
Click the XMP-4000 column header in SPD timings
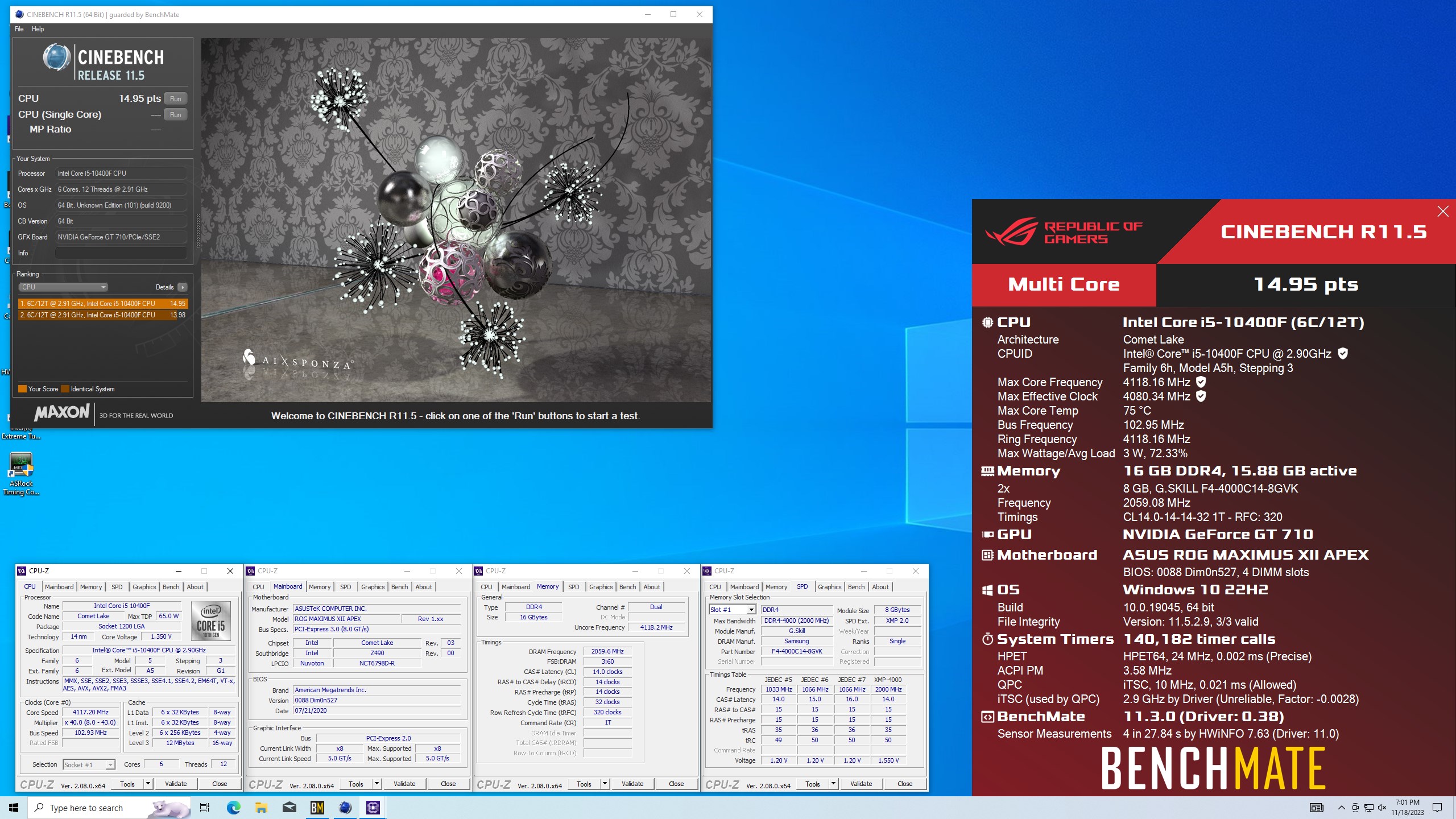(888, 680)
